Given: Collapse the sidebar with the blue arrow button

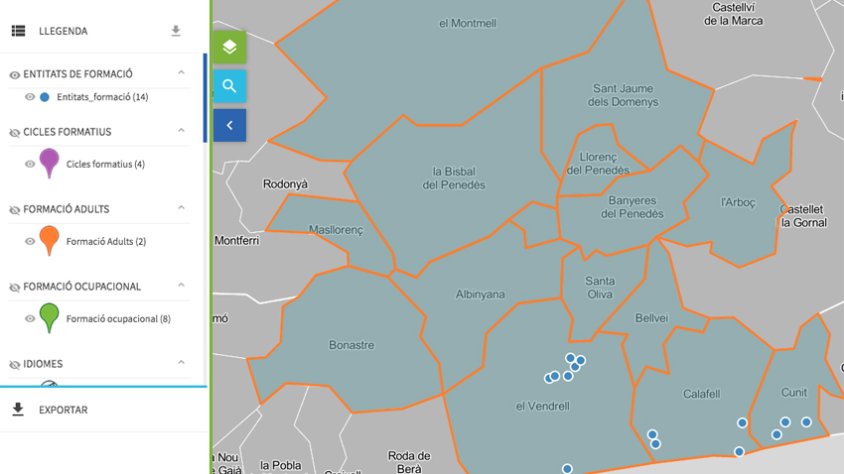Looking at the screenshot, I should tap(230, 125).
